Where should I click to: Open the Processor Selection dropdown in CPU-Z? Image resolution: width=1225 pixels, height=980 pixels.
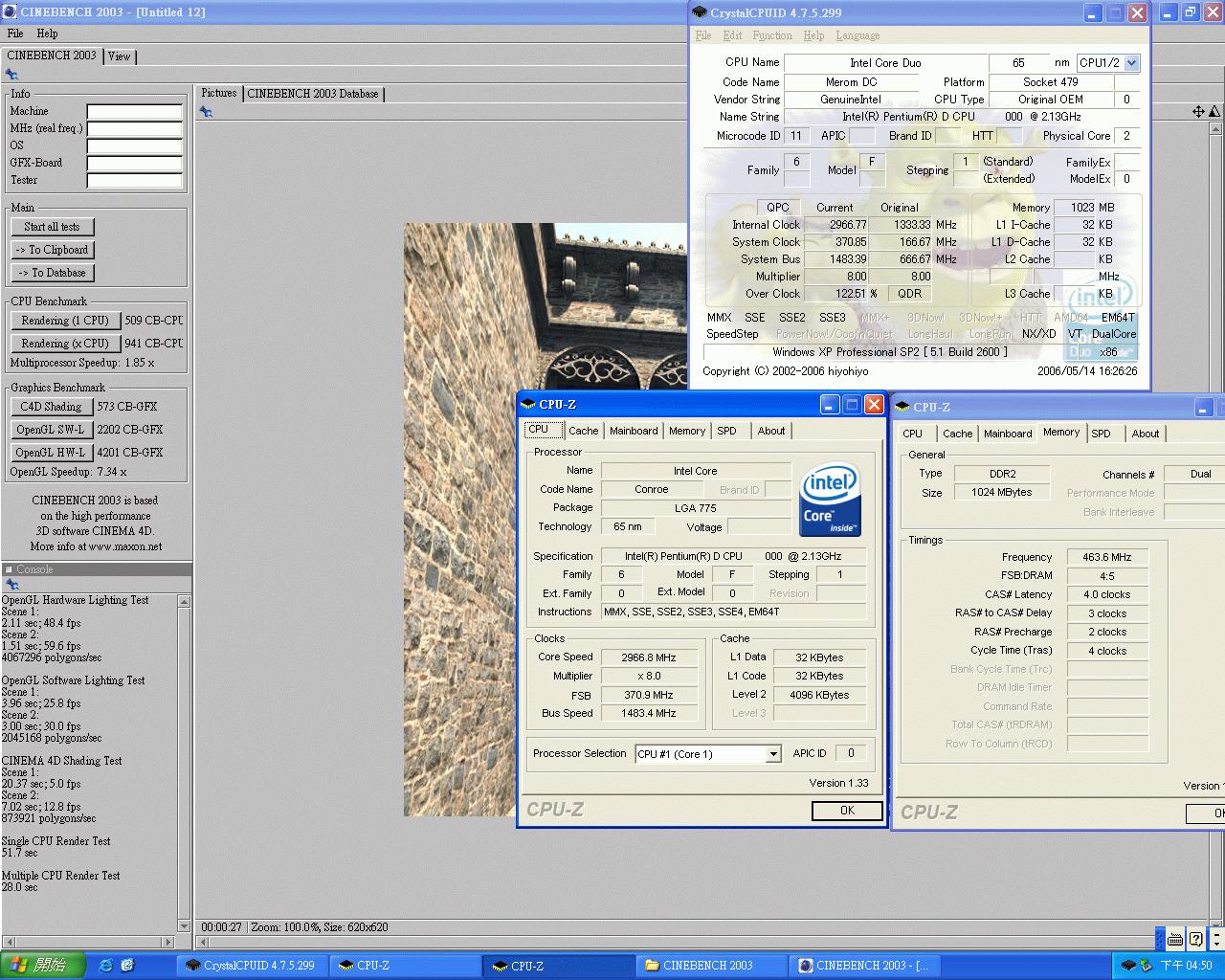coord(773,754)
